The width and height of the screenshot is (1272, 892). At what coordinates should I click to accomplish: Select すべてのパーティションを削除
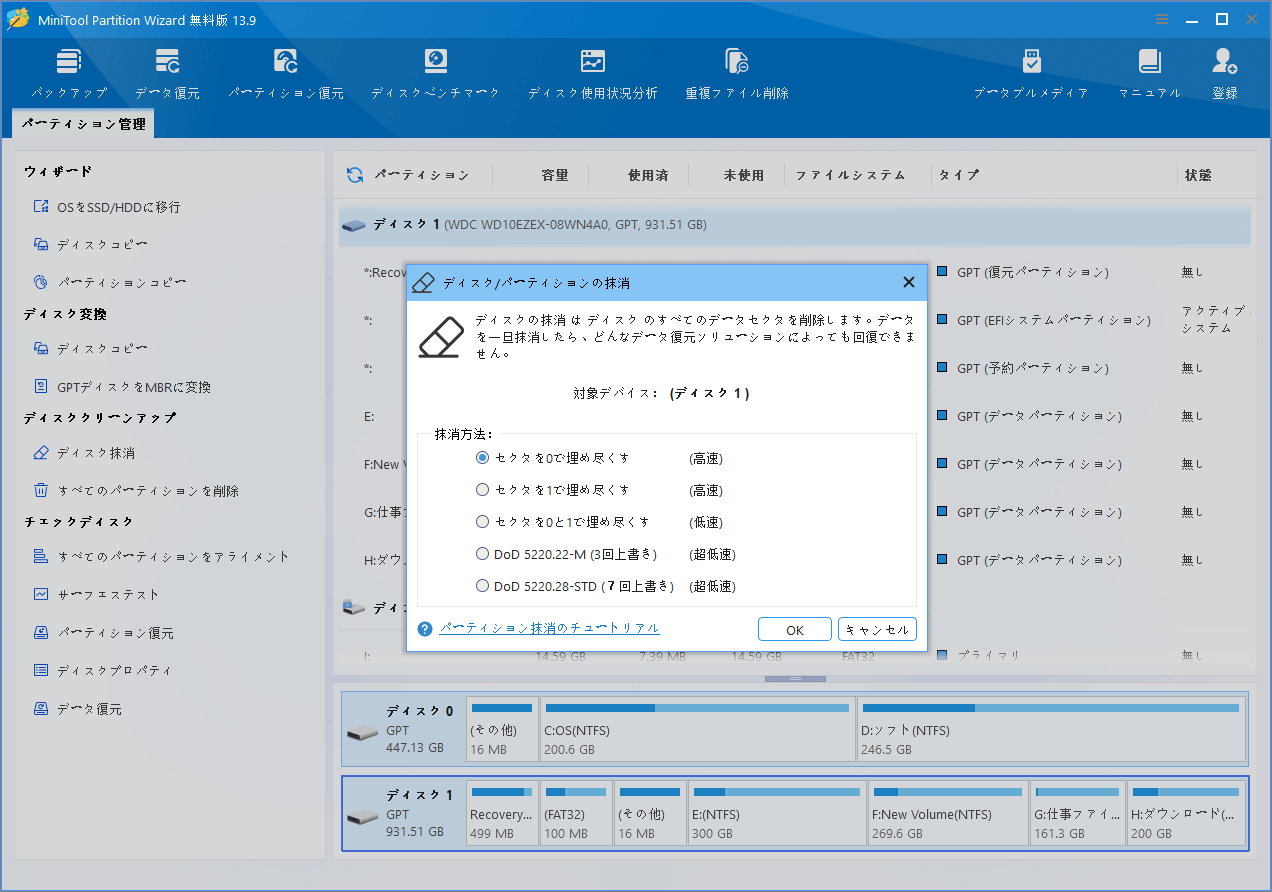136,490
